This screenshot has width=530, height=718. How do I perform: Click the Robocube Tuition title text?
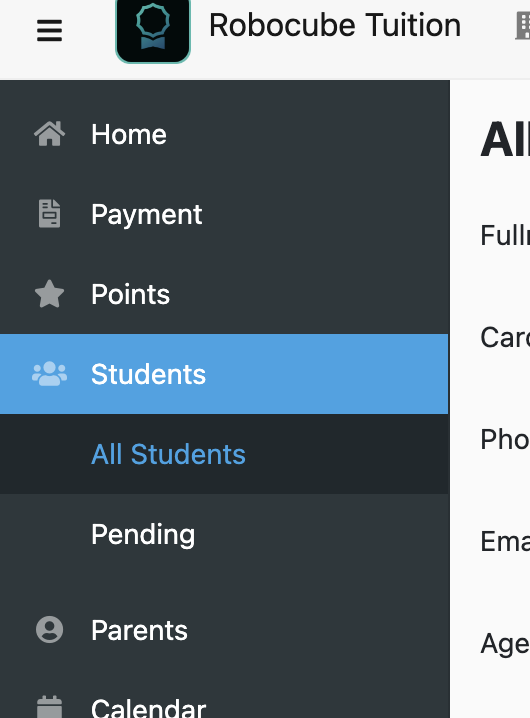(335, 25)
